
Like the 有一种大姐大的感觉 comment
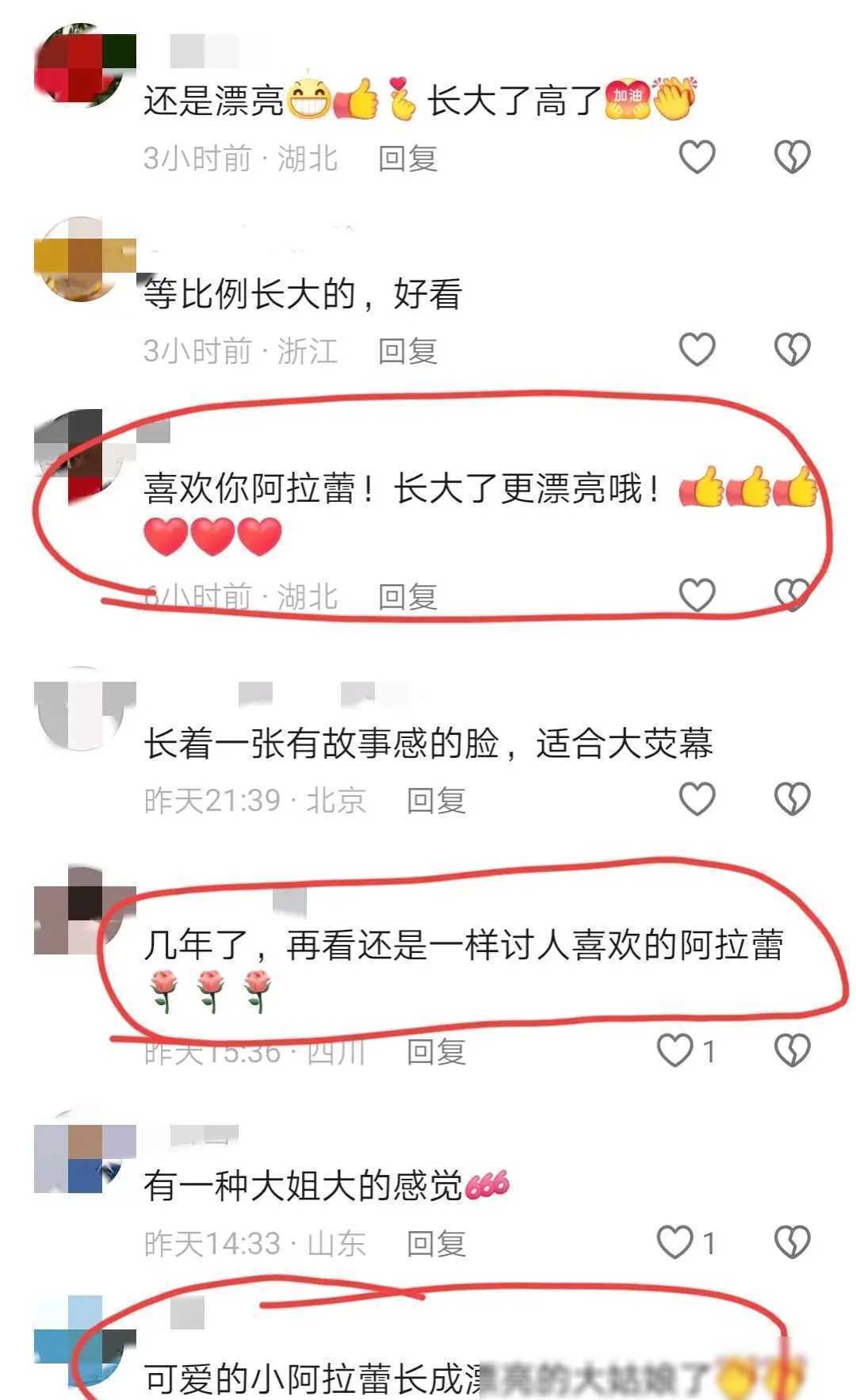click(686, 1243)
